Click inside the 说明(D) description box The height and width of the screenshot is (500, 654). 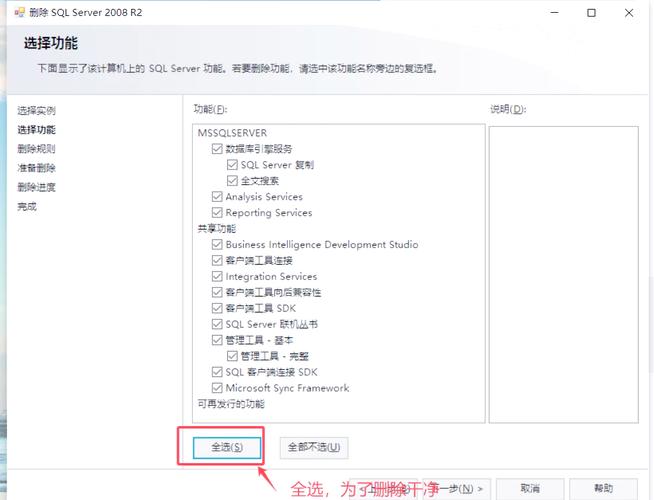click(x=563, y=274)
